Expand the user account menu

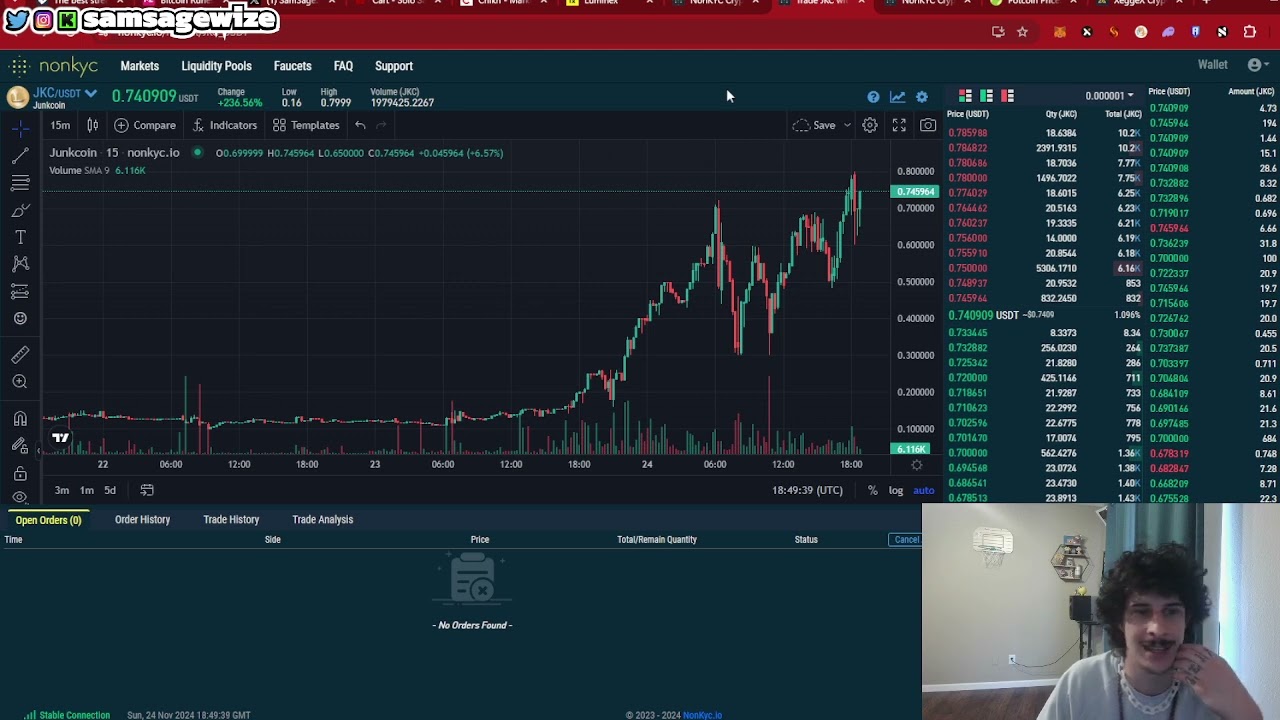point(1258,65)
